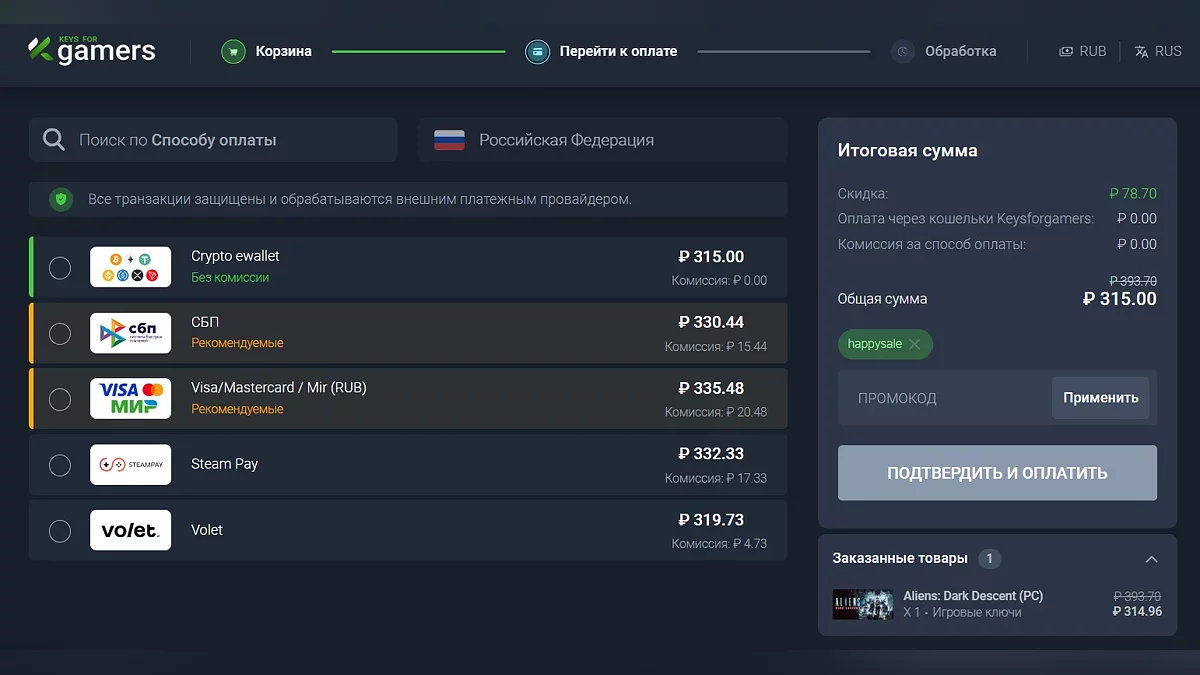Image resolution: width=1200 pixels, height=675 pixels.
Task: Click the Crypto ewallet coins logo
Action: pos(130,267)
